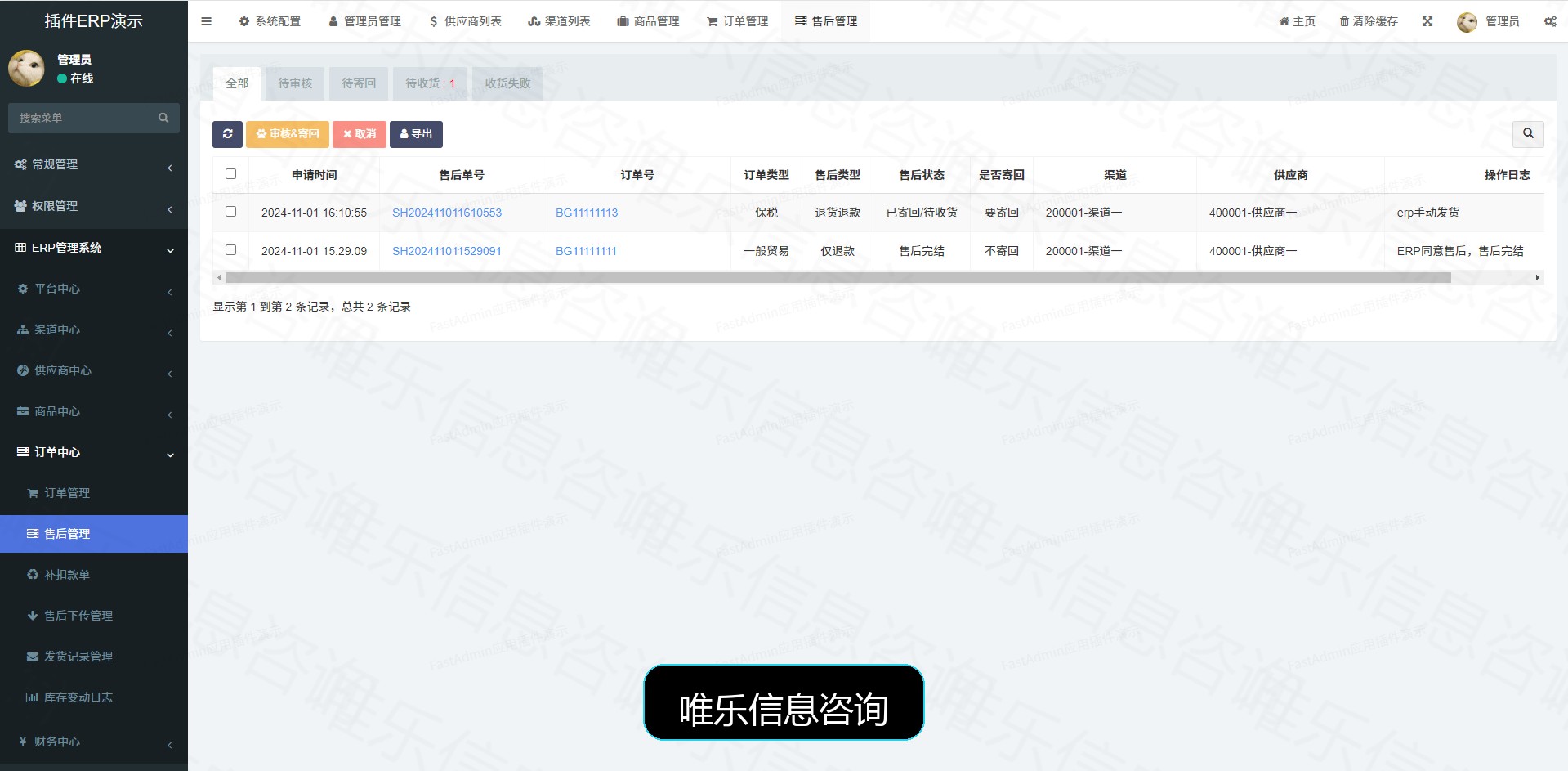The width and height of the screenshot is (1568, 771).
Task: Click the red 取消 button
Action: pyautogui.click(x=360, y=134)
